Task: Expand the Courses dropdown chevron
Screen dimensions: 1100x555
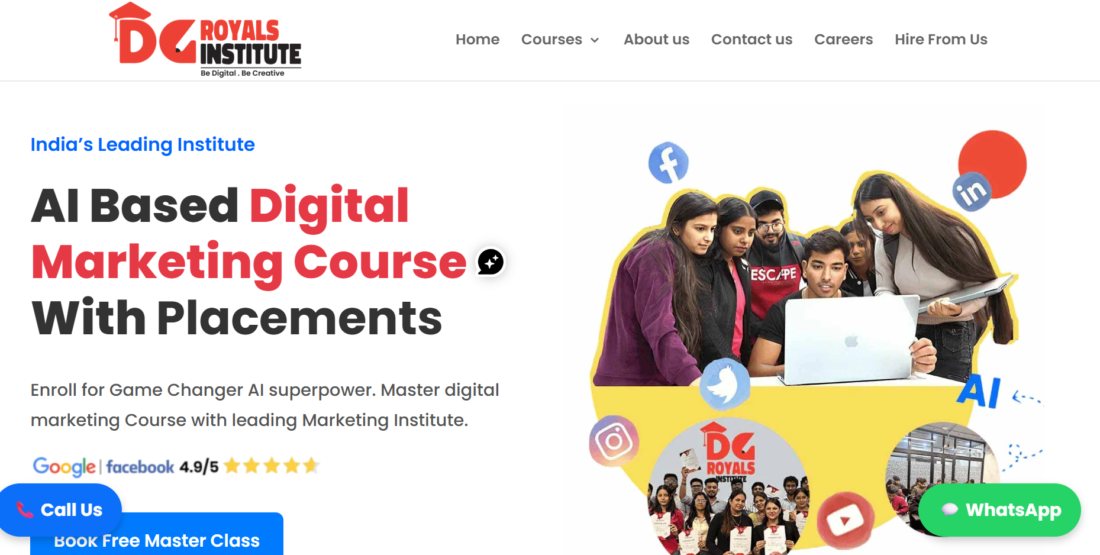Action: [x=595, y=40]
